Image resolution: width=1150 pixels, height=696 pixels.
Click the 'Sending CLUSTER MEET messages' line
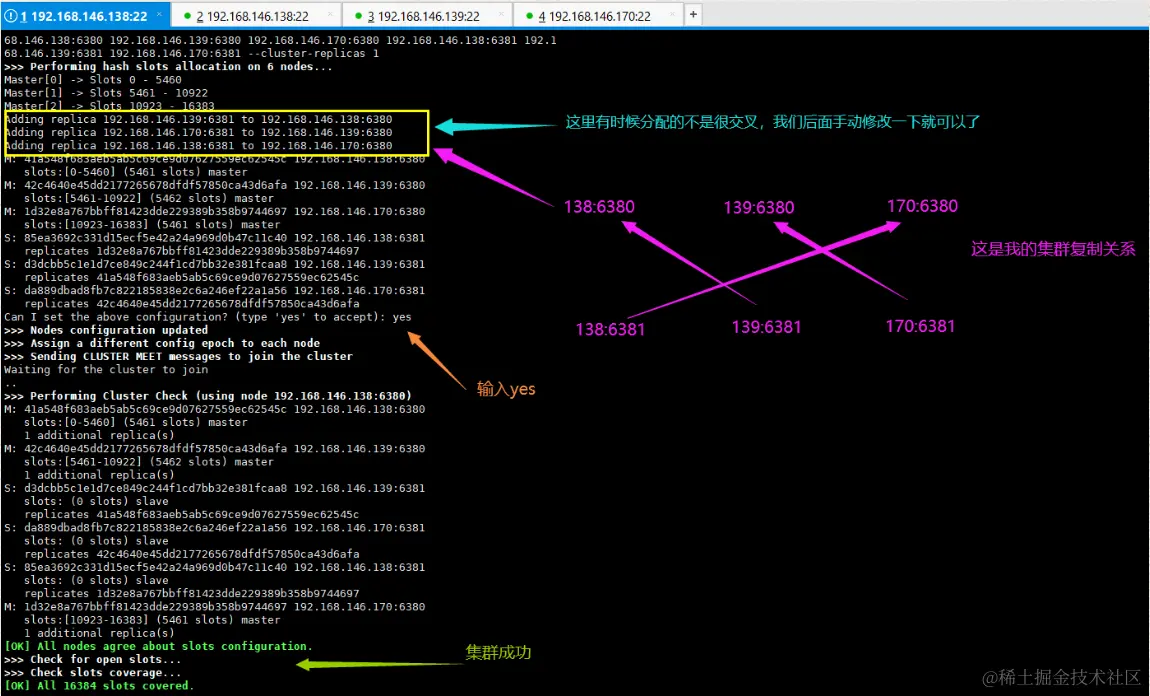pyautogui.click(x=178, y=357)
